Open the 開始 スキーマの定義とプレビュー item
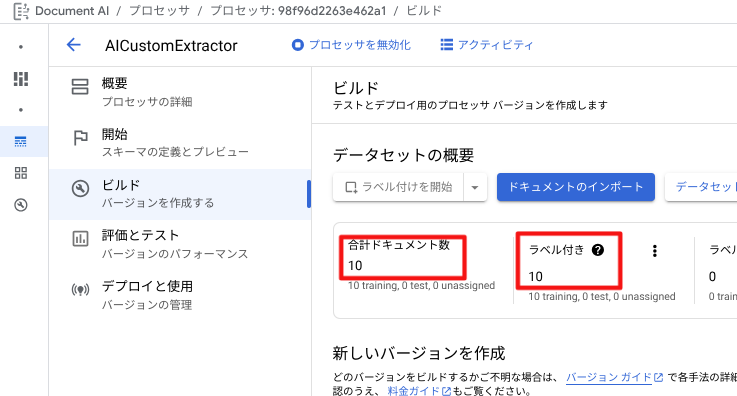The image size is (737, 396). (180, 143)
